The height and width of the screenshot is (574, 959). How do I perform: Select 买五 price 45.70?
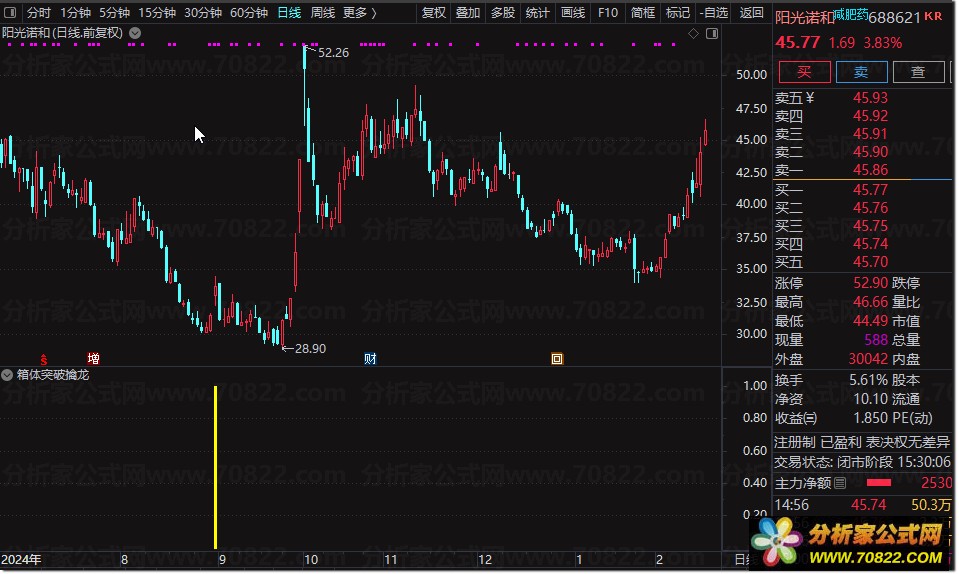(870, 262)
